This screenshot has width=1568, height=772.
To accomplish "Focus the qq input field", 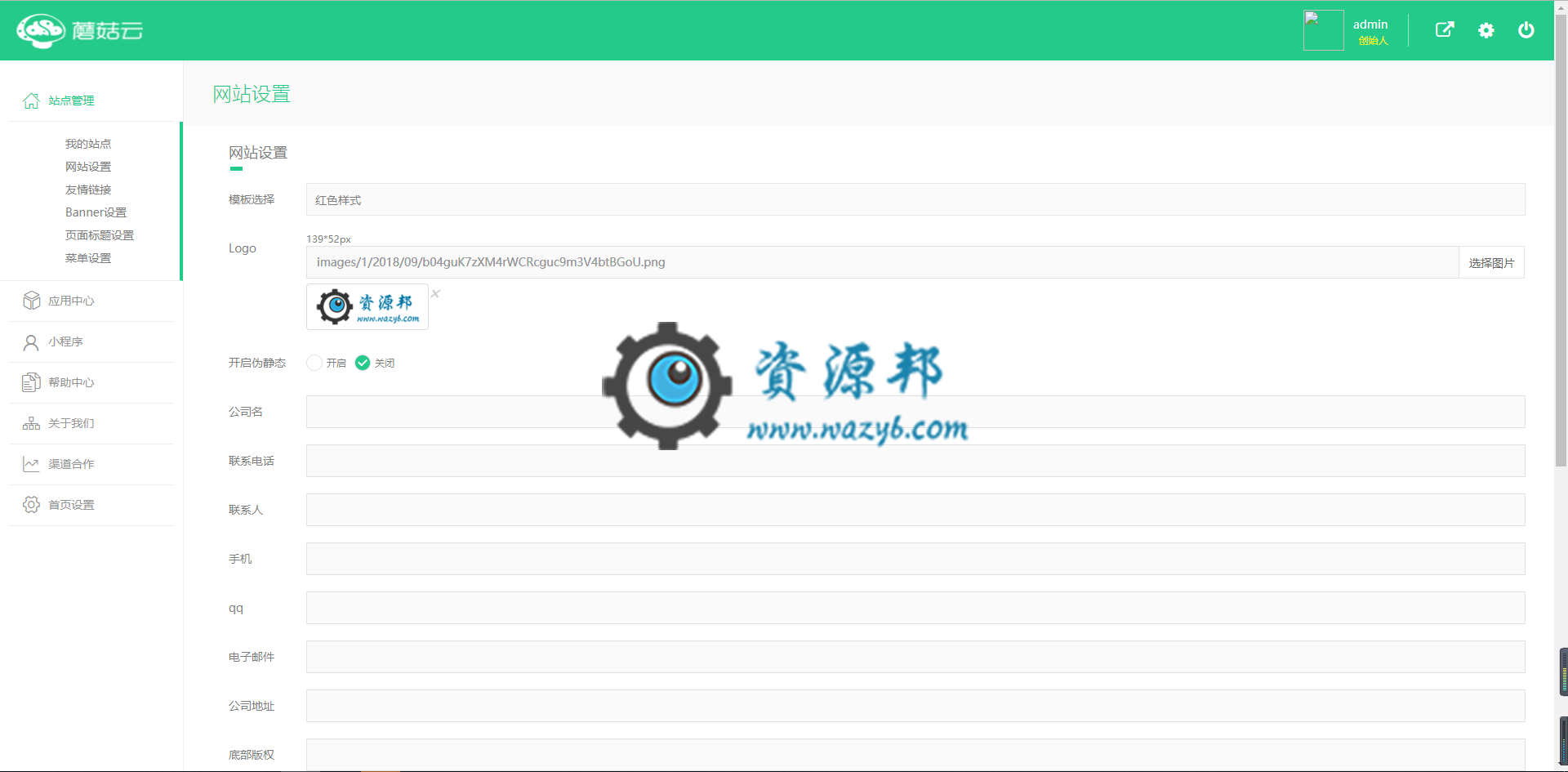I will pyautogui.click(x=915, y=608).
